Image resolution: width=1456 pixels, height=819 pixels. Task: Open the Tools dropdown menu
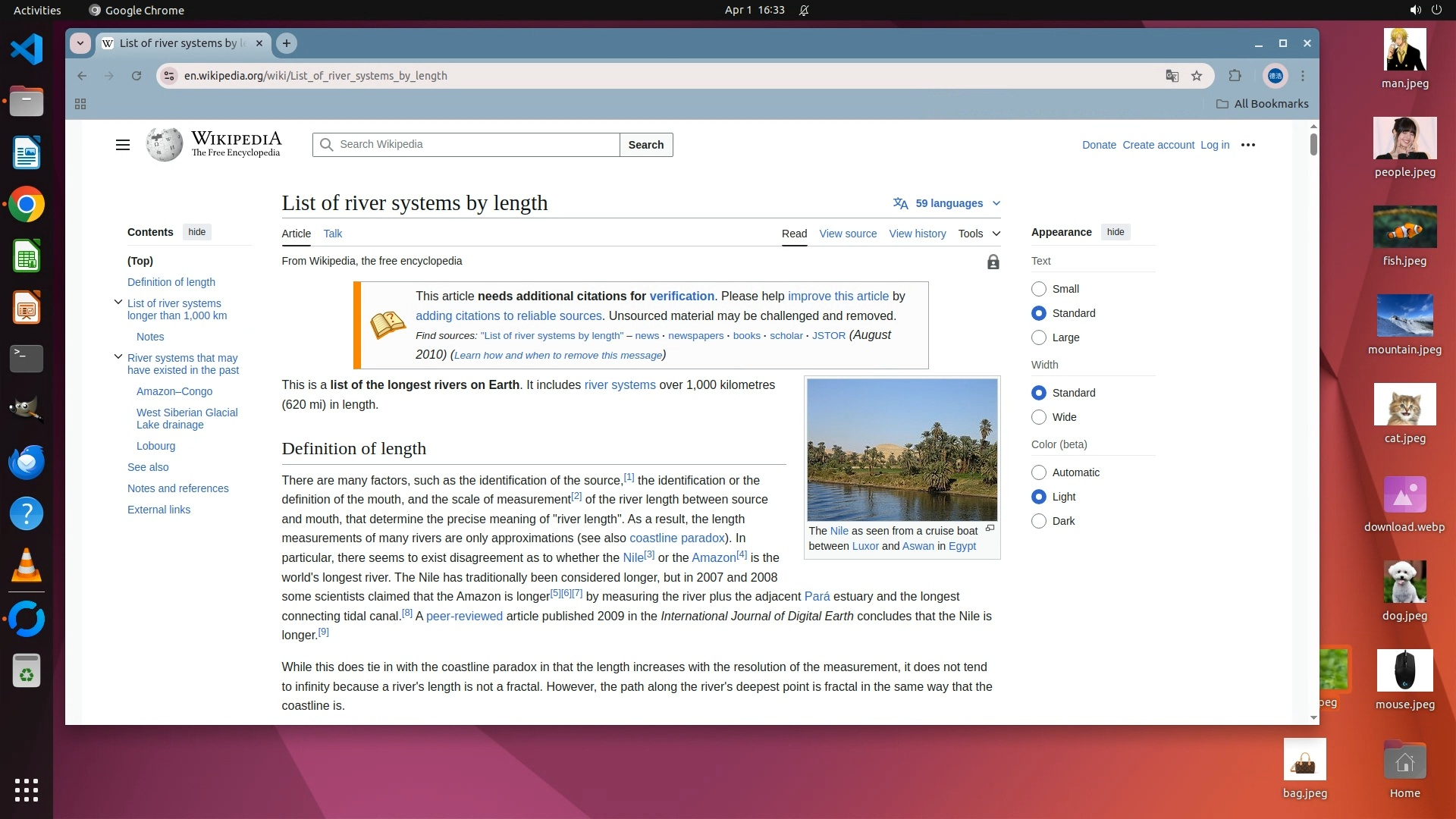(978, 234)
